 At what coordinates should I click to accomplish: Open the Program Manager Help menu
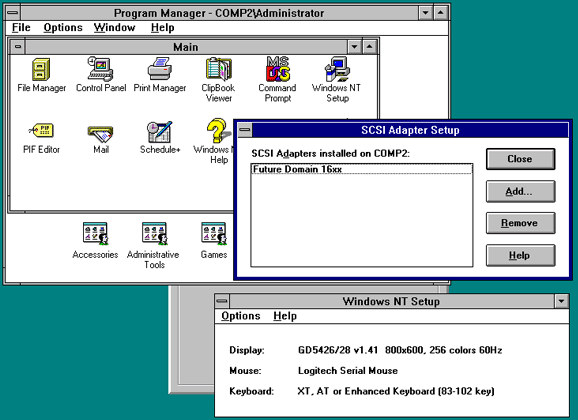coord(162,28)
